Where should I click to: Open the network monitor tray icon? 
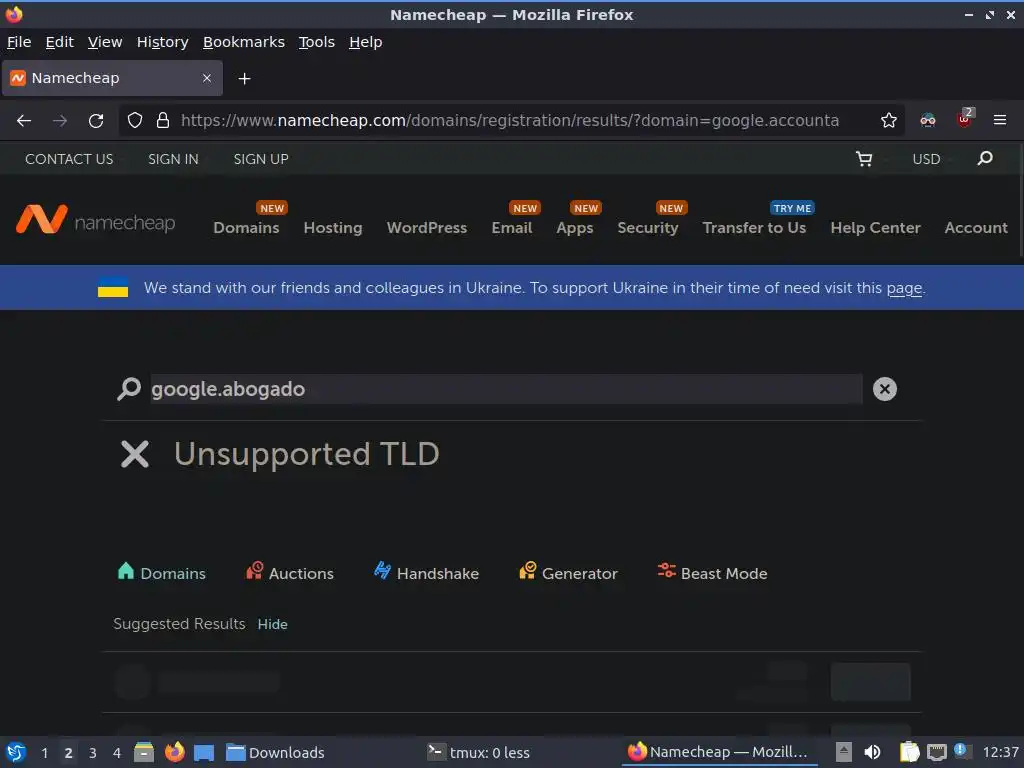point(936,752)
